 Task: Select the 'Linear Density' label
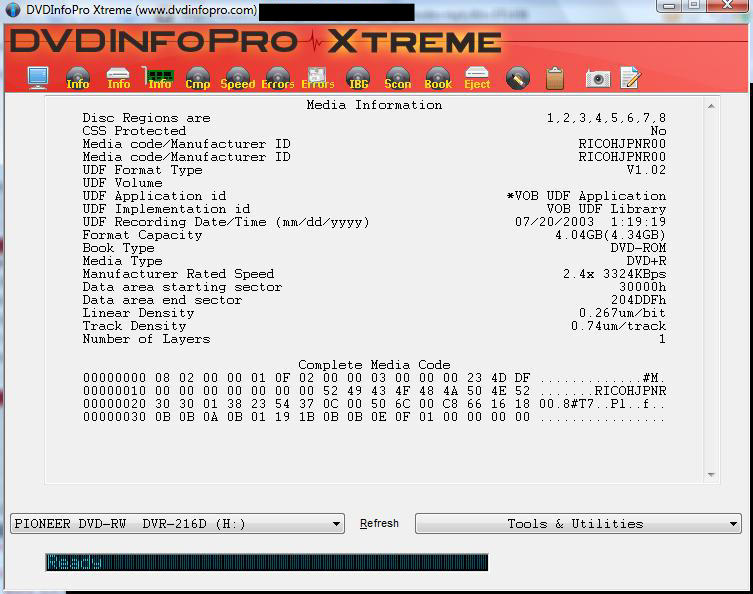[x=138, y=313]
